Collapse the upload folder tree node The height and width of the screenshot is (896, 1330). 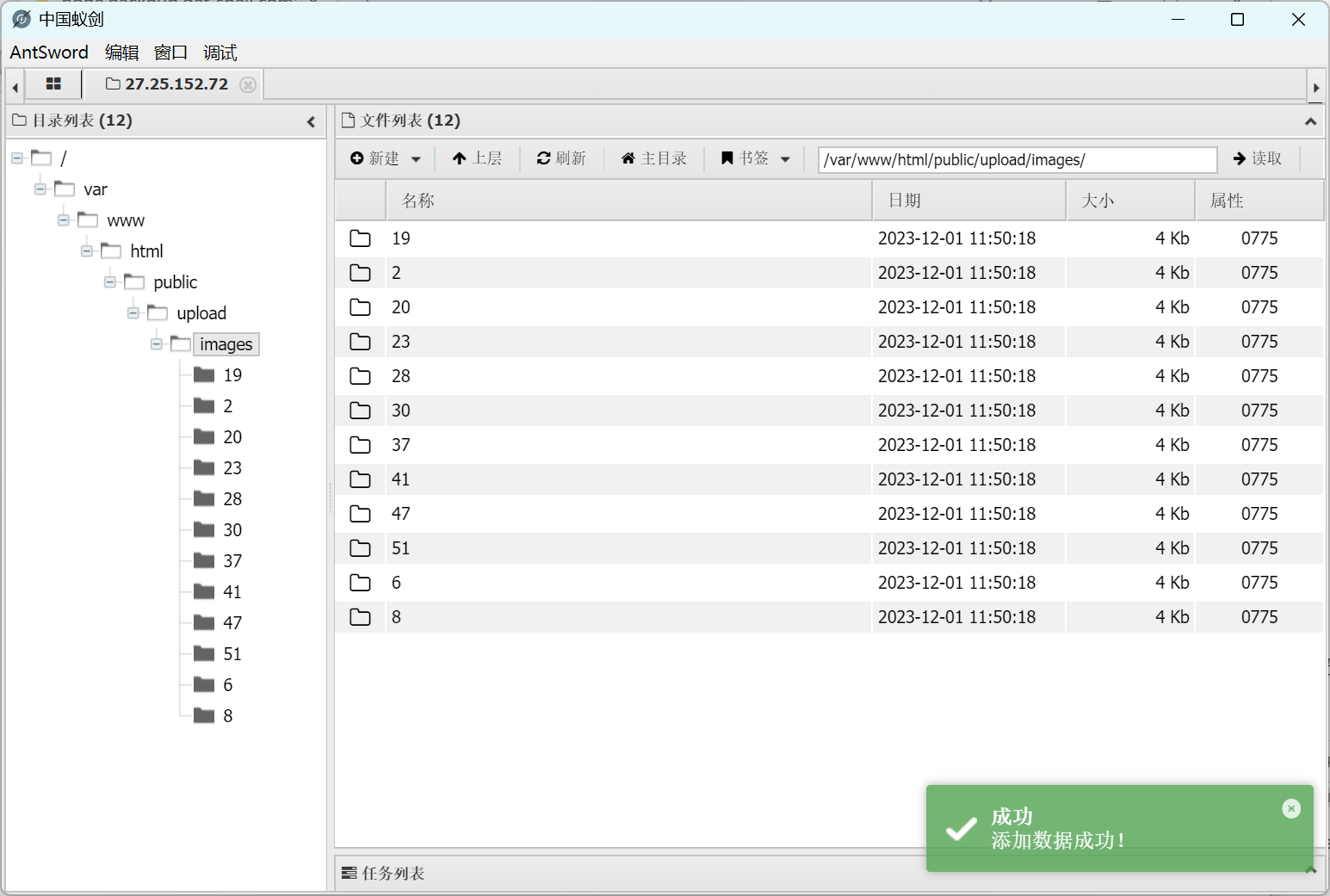[x=133, y=313]
